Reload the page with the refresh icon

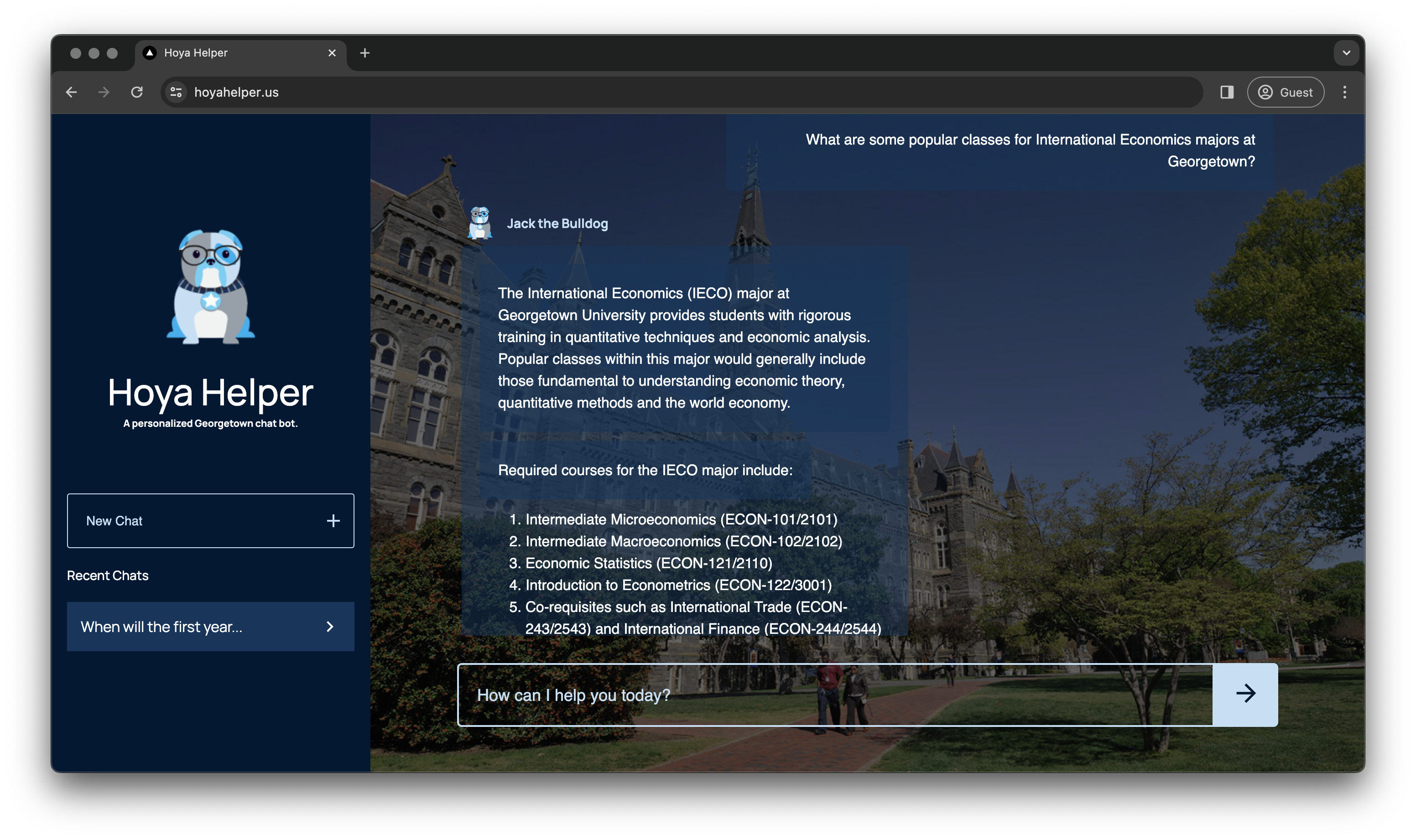click(137, 92)
